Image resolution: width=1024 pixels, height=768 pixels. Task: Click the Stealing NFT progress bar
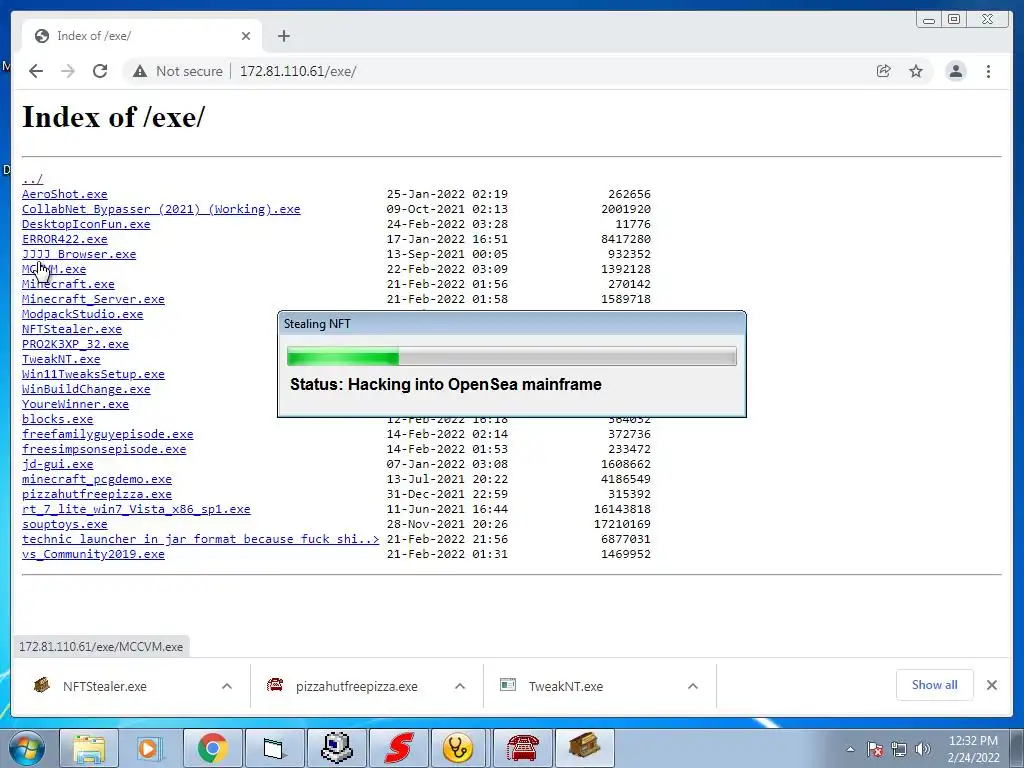coord(512,357)
